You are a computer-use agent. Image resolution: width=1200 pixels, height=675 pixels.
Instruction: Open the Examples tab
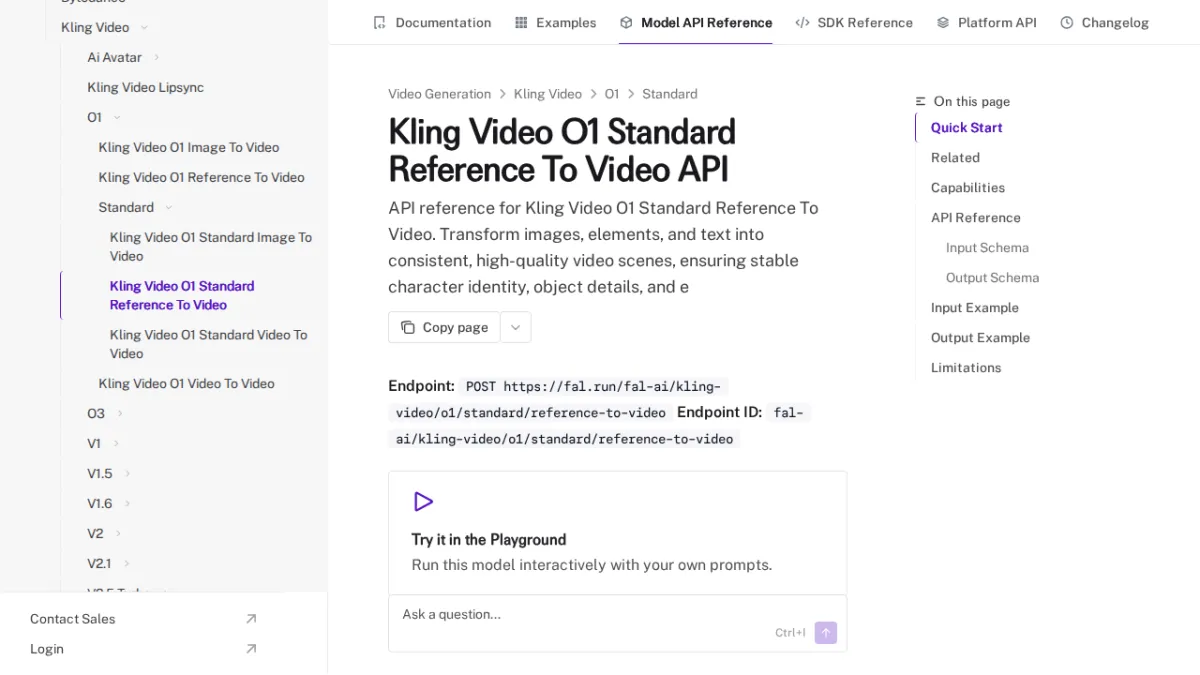point(555,22)
